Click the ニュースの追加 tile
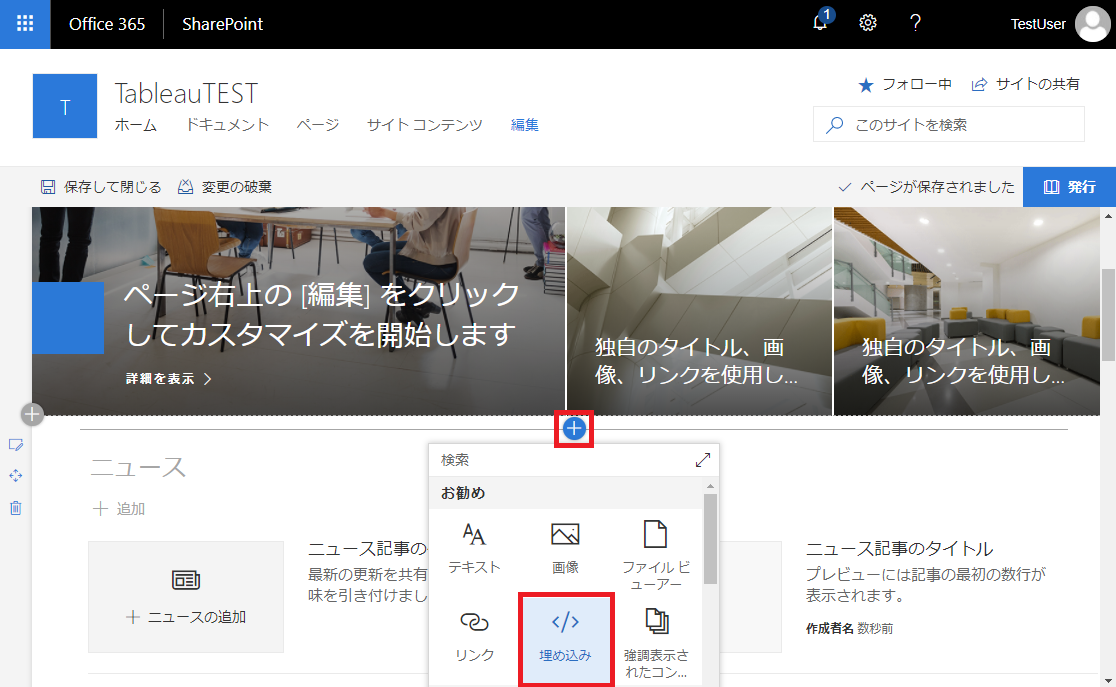The image size is (1116, 687). pos(186,597)
